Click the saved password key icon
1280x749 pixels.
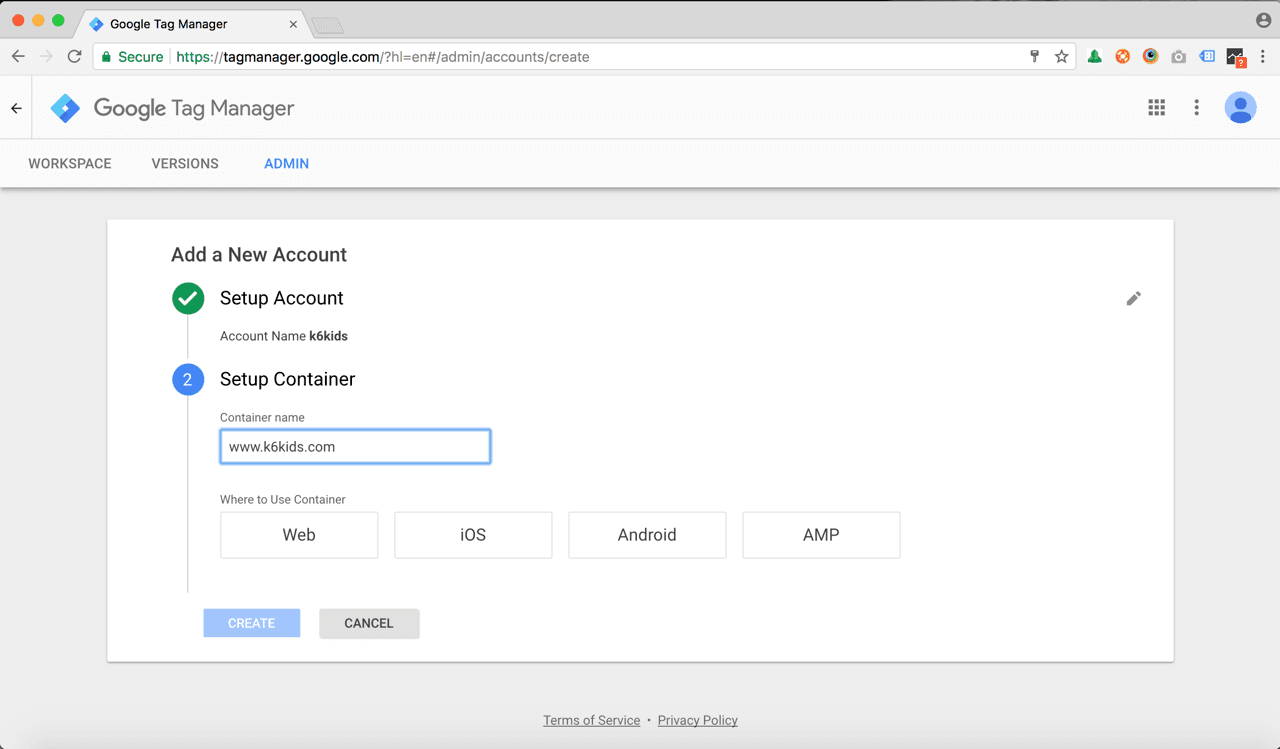pyautogui.click(x=1034, y=57)
